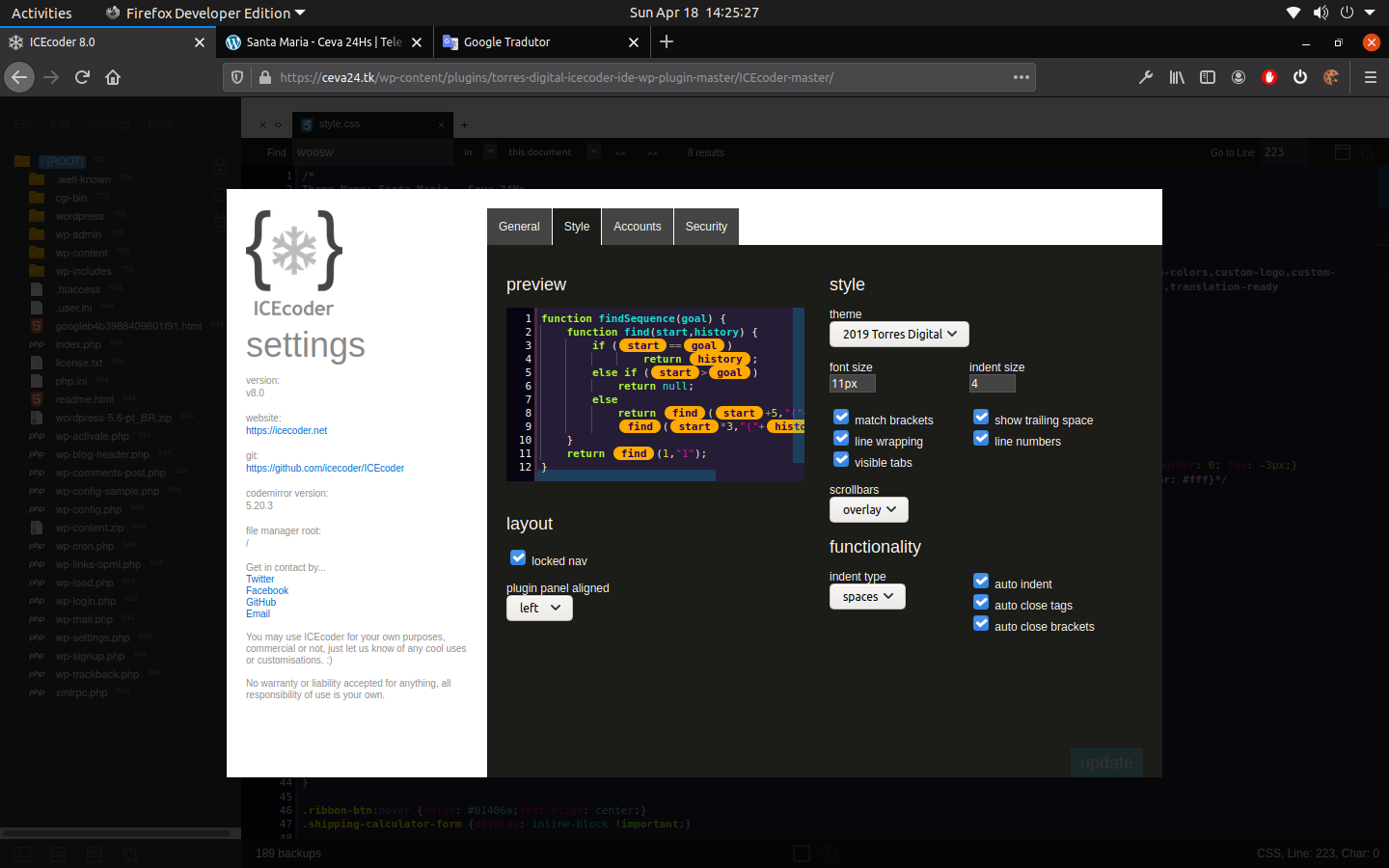Reload the current page
This screenshot has width=1389, height=868.
(82, 77)
